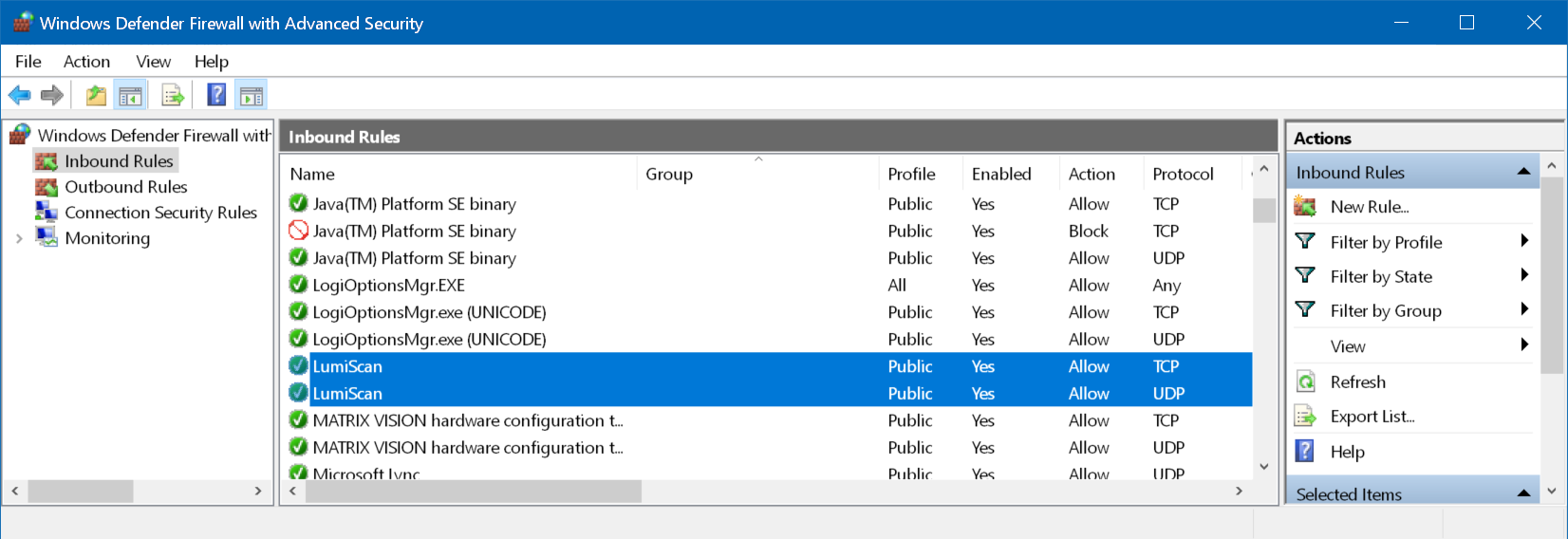1568x539 pixels.
Task: Click the green Refresh icon in Actions
Action: 1306,381
